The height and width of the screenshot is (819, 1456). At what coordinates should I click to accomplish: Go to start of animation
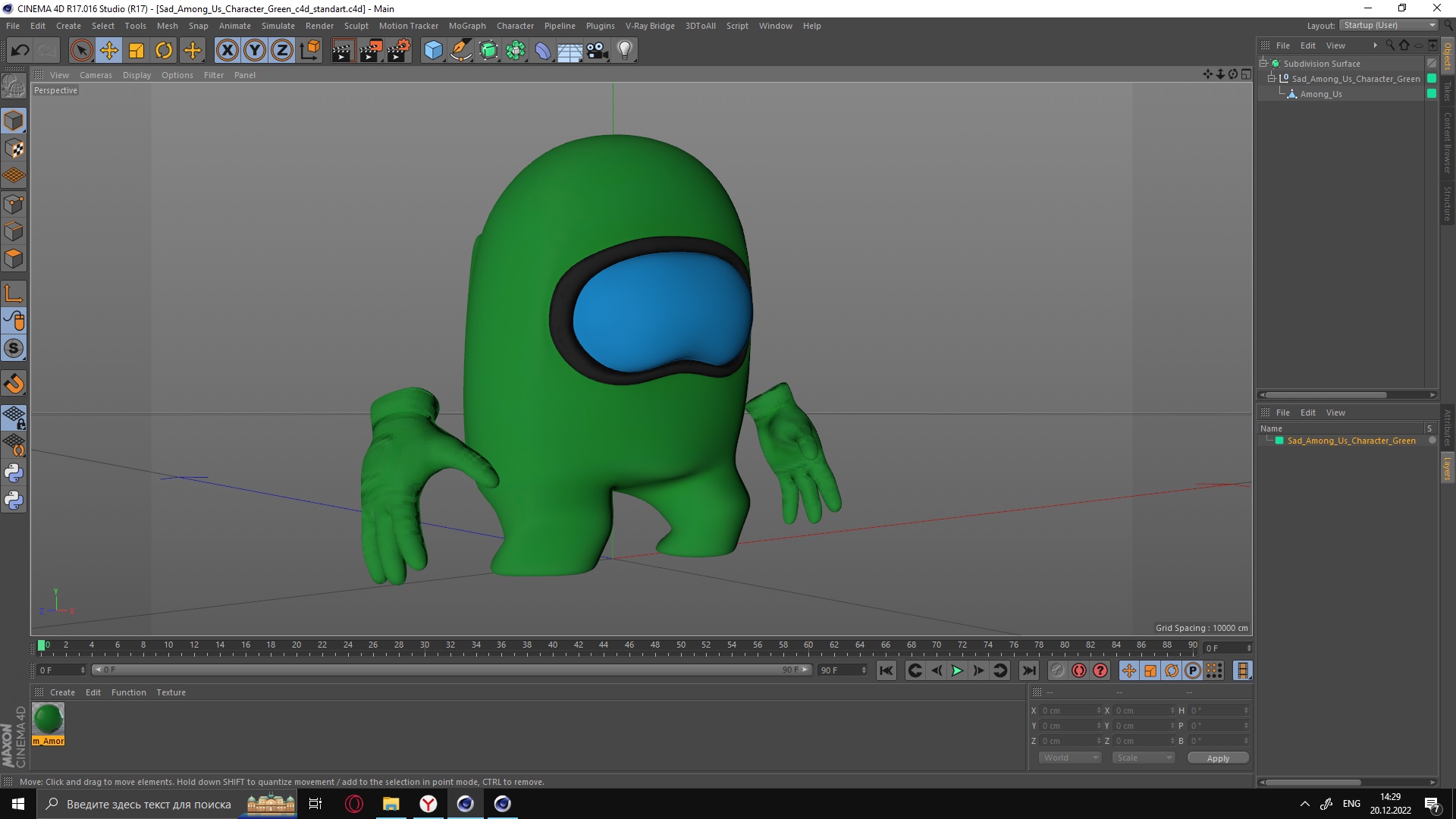click(x=886, y=670)
